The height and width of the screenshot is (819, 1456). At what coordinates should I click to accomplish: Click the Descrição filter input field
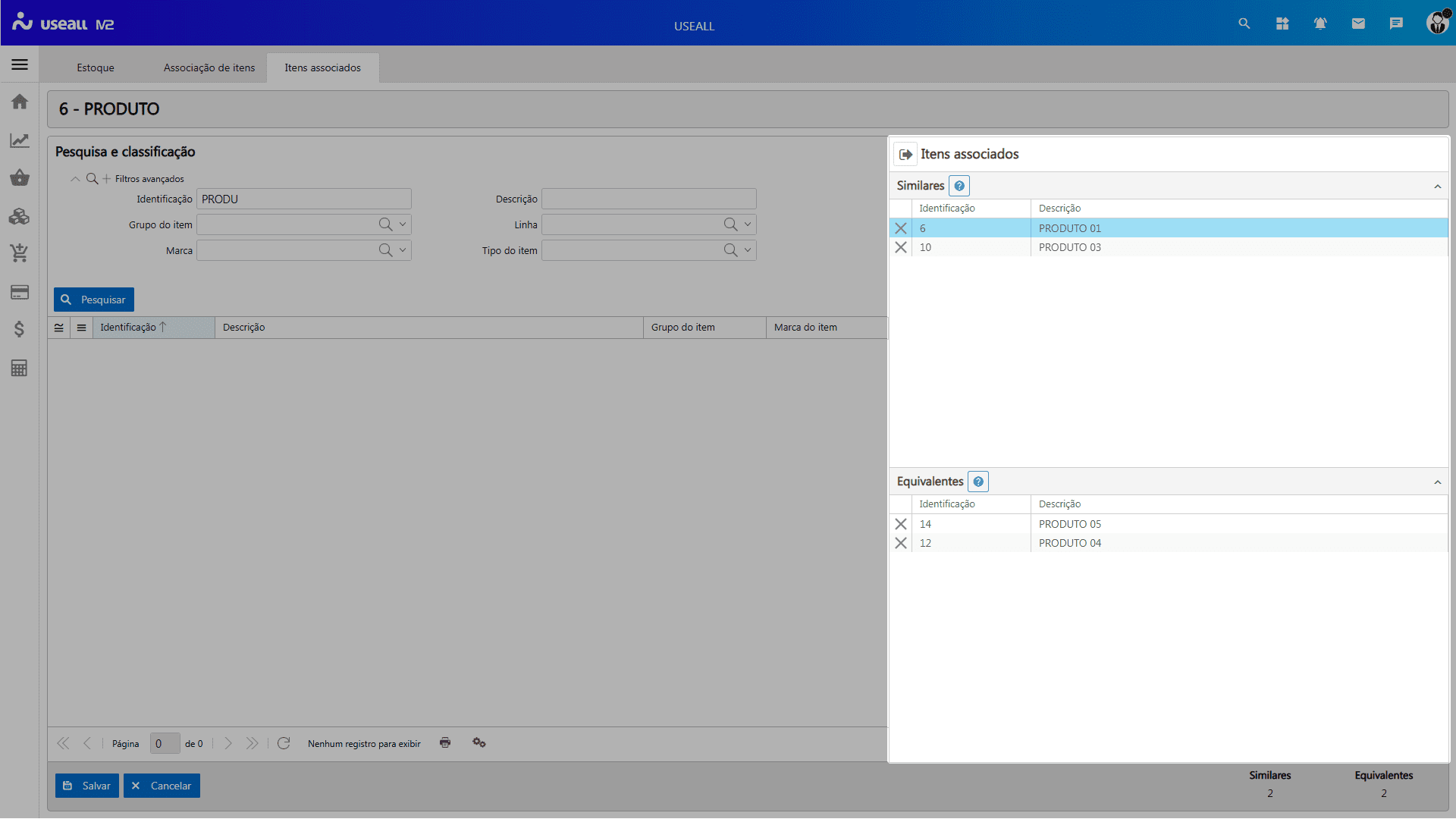(x=648, y=199)
